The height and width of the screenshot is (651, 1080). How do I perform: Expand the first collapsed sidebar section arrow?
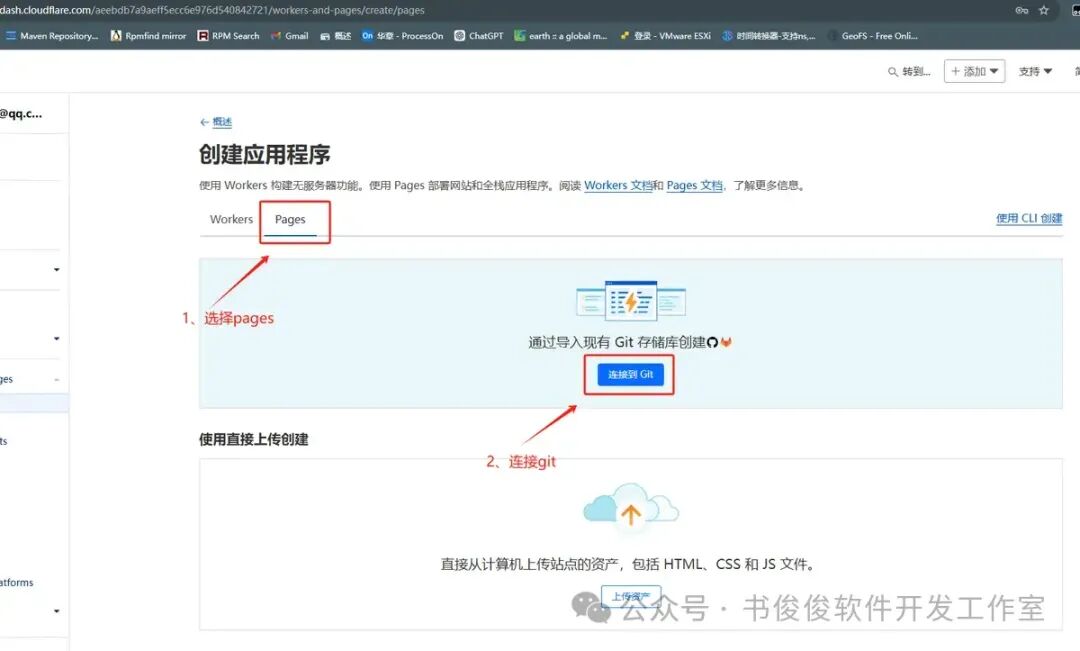pyautogui.click(x=56, y=269)
